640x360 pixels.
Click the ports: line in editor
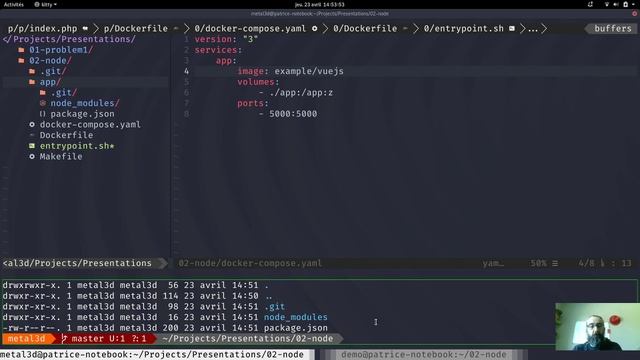(x=253, y=103)
